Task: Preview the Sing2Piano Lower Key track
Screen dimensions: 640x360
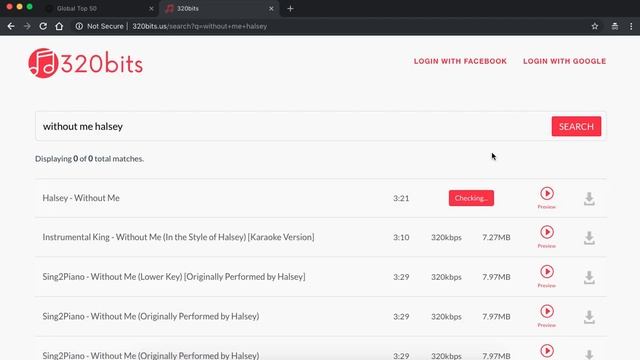Action: pyautogui.click(x=547, y=276)
